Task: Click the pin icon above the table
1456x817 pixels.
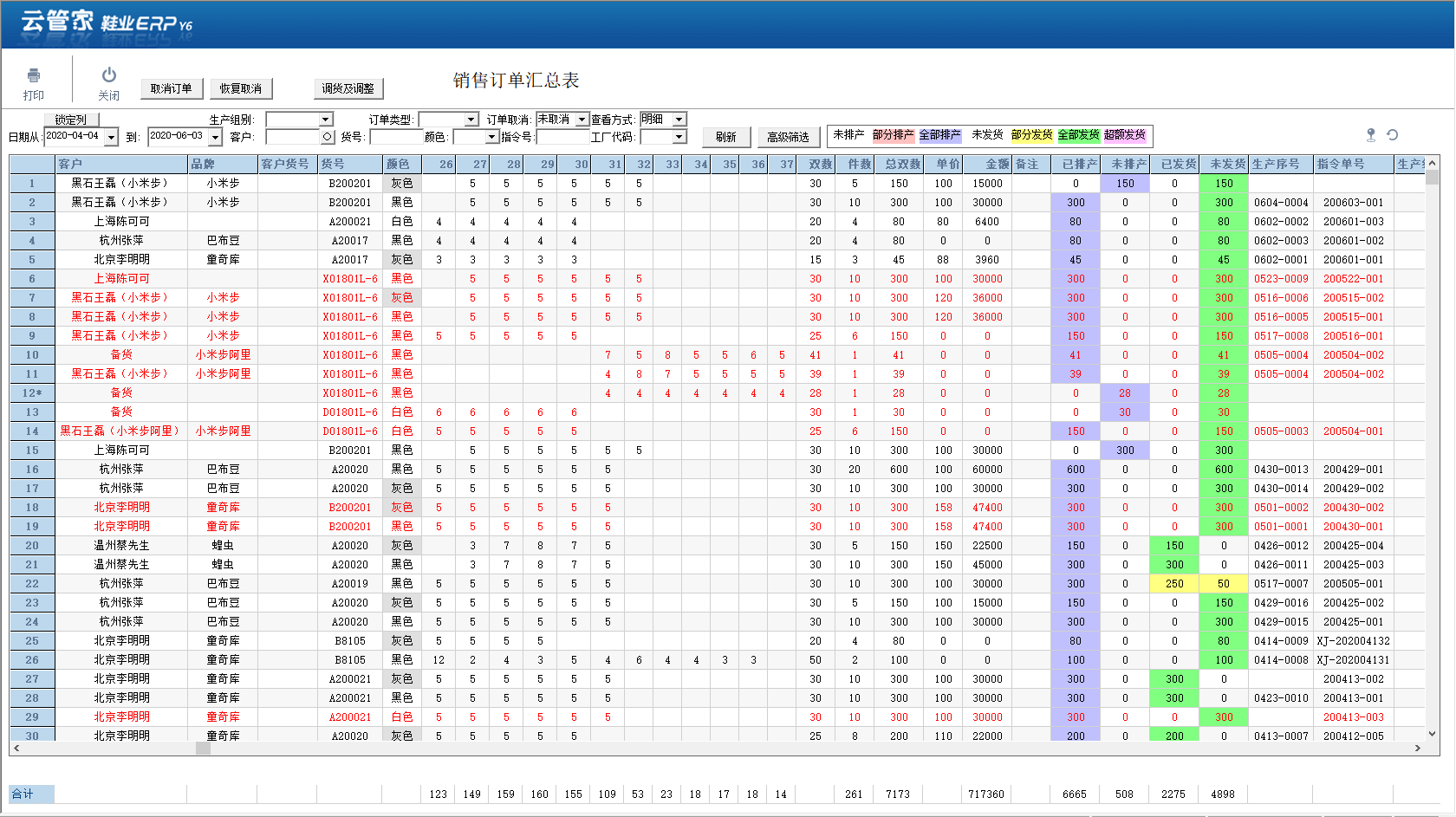Action: pyautogui.click(x=1370, y=135)
